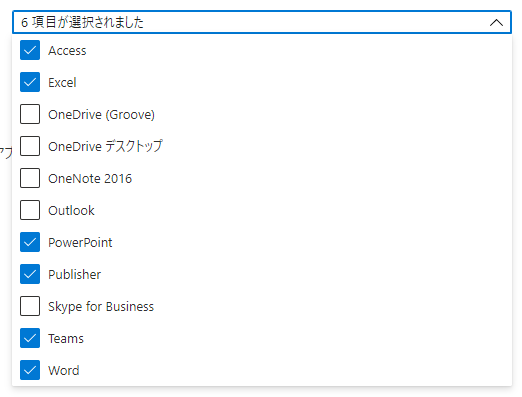Uncheck the Access checkbox
The height and width of the screenshot is (397, 522).
coord(30,50)
